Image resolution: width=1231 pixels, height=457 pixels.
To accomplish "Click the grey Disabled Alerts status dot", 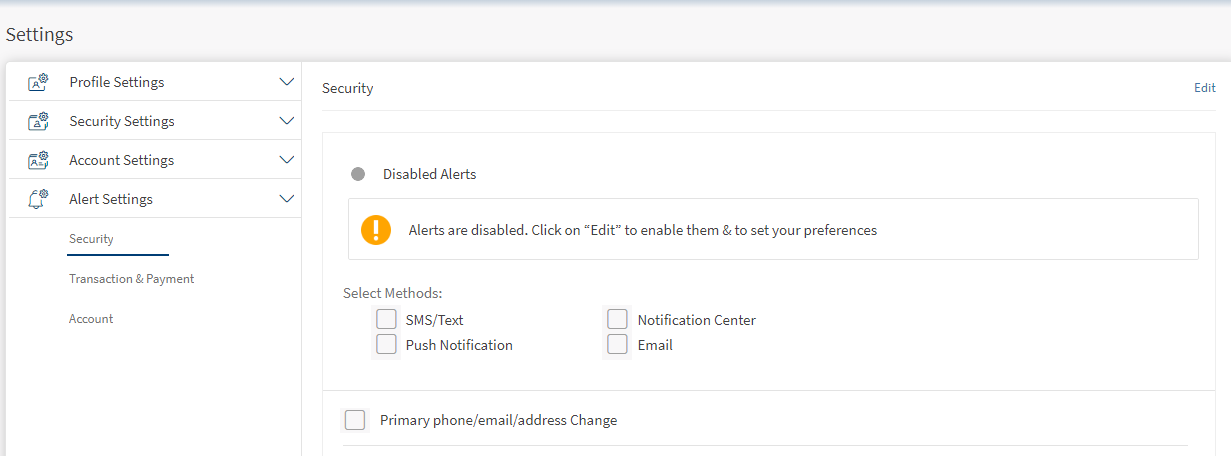I will (358, 174).
